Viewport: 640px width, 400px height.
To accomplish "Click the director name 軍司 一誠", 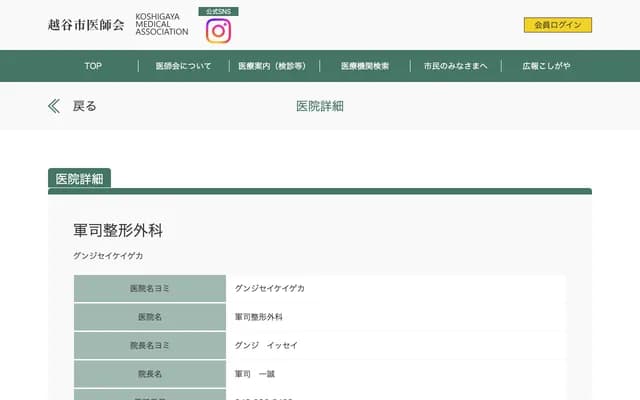I will coord(254,373).
